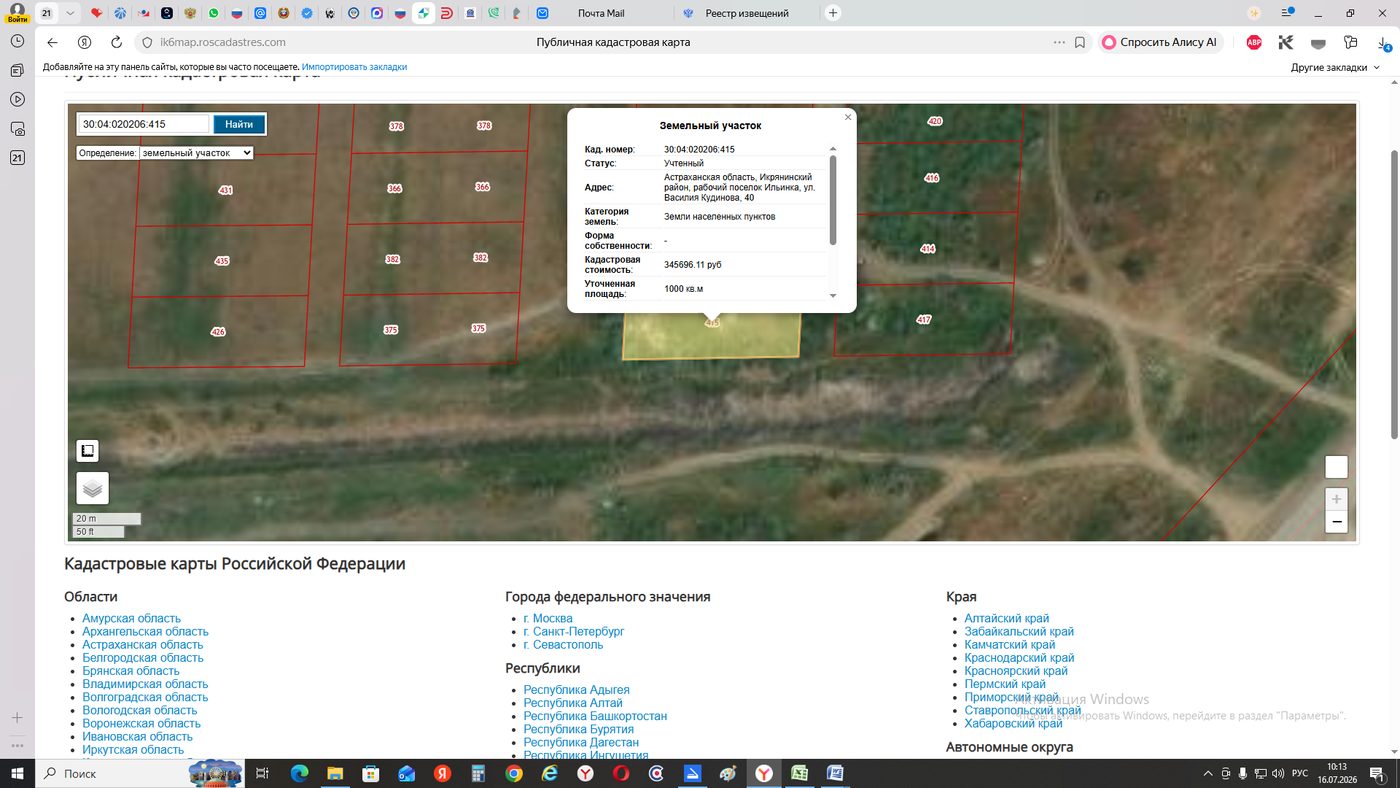The height and width of the screenshot is (788, 1400).
Task: Switch to the Реестр извещений tab
Action: tap(746, 13)
